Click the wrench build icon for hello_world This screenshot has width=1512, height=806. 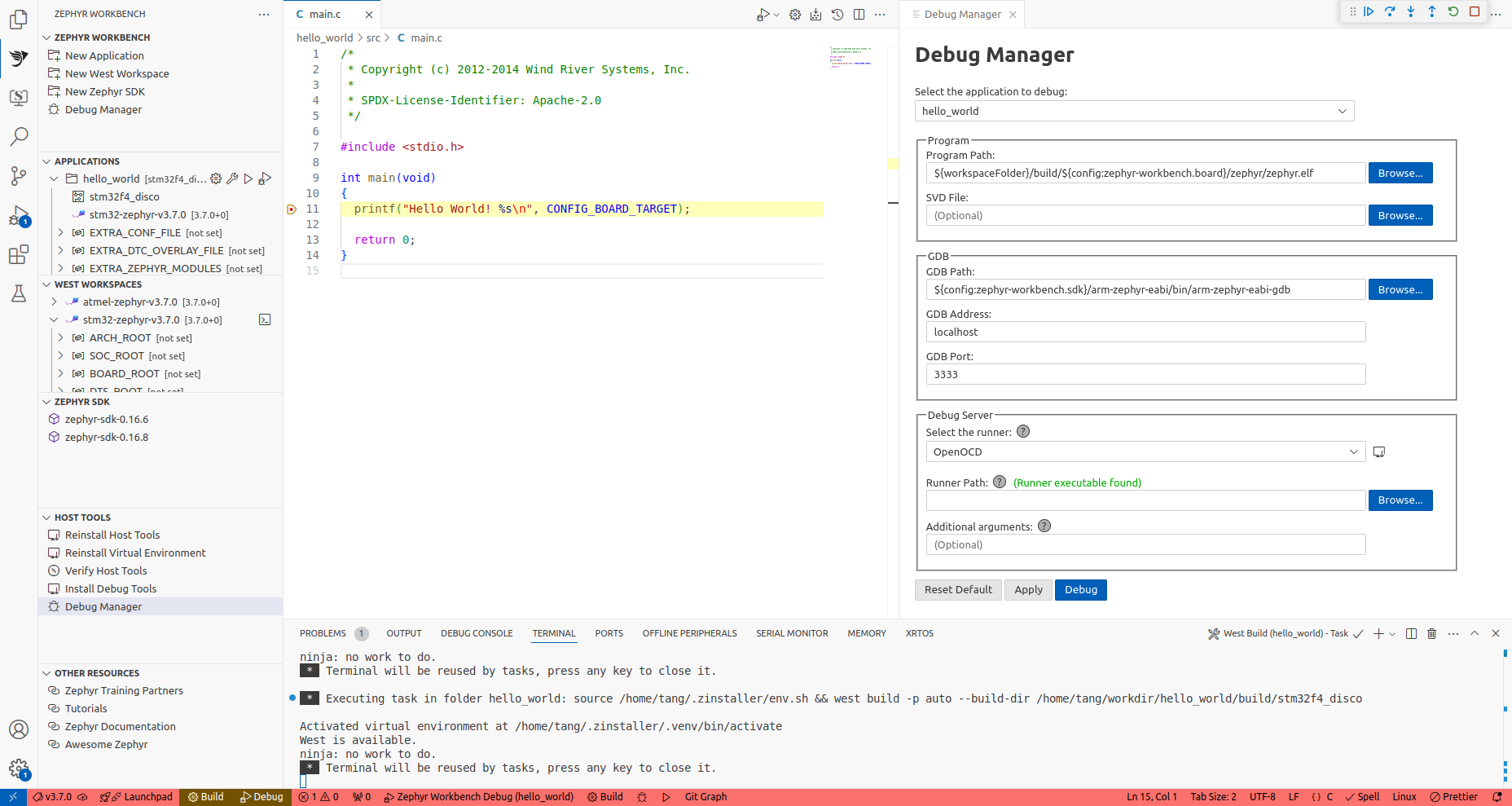(x=232, y=178)
